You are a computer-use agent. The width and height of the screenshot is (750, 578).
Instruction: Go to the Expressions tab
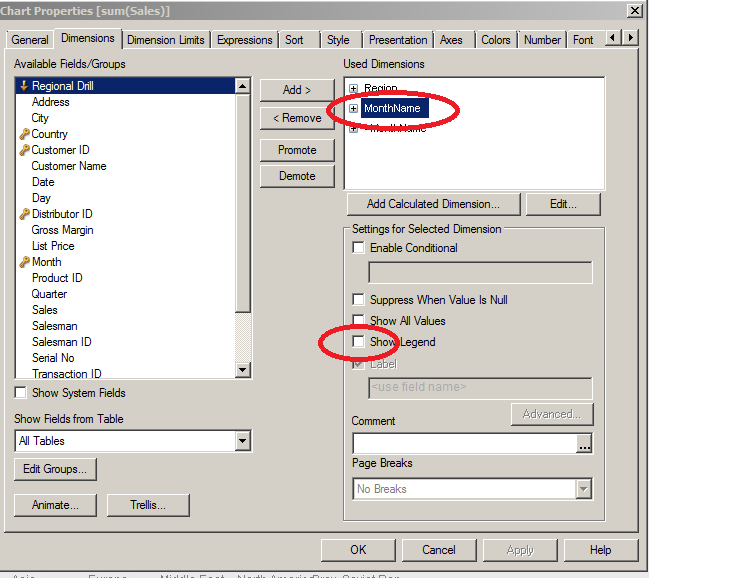244,40
